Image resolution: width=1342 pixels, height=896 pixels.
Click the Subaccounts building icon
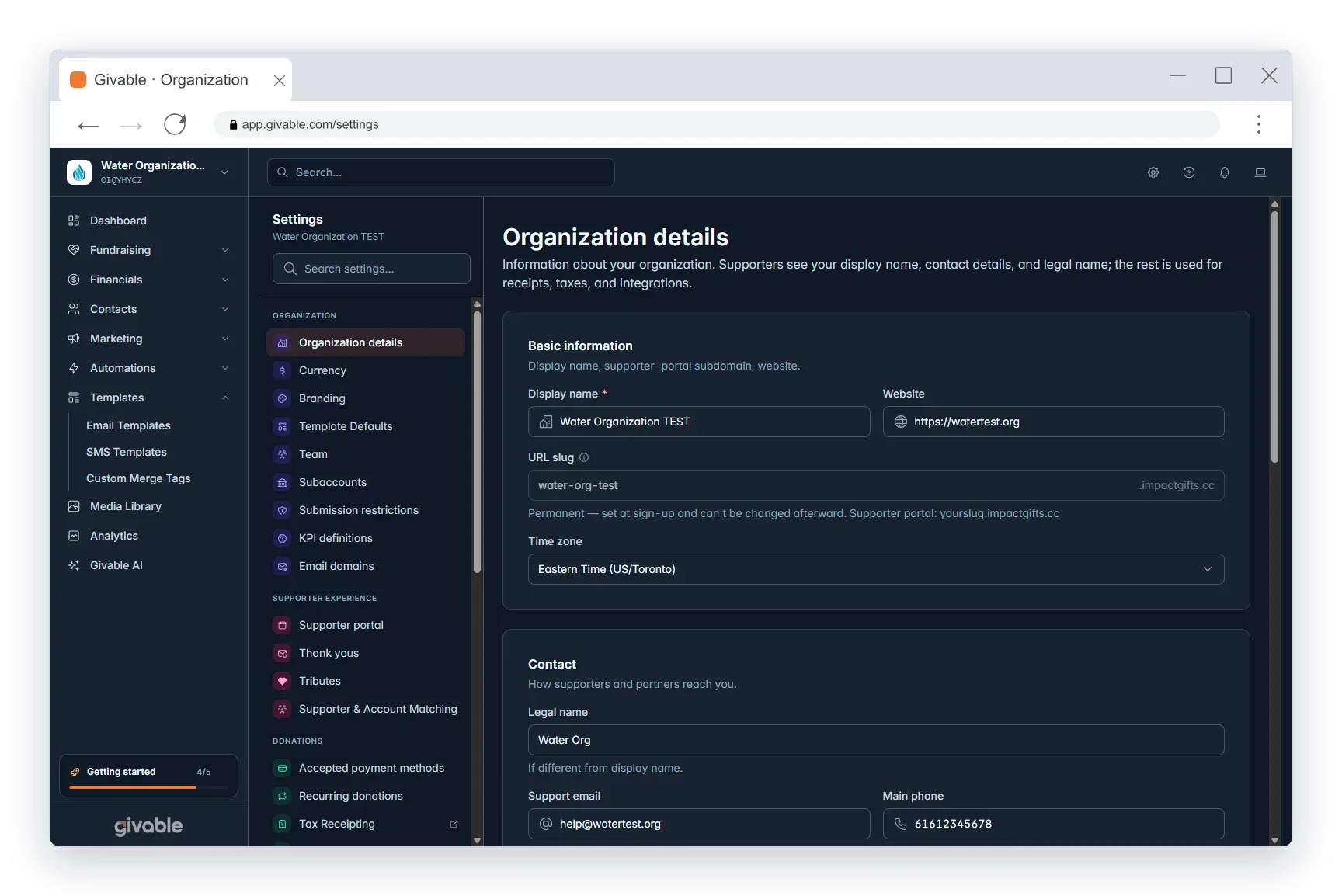(x=283, y=482)
